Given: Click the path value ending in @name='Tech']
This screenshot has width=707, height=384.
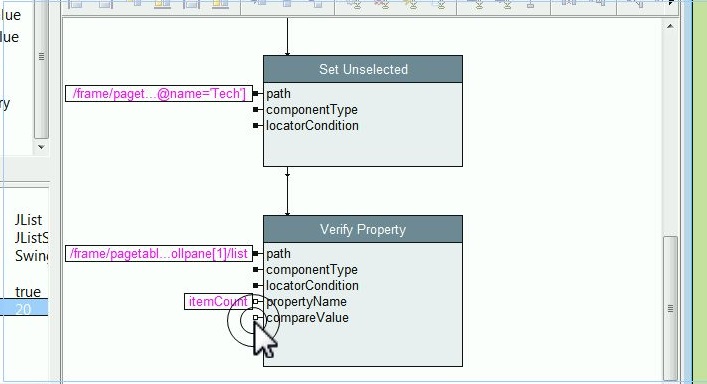Looking at the screenshot, I should (x=159, y=94).
